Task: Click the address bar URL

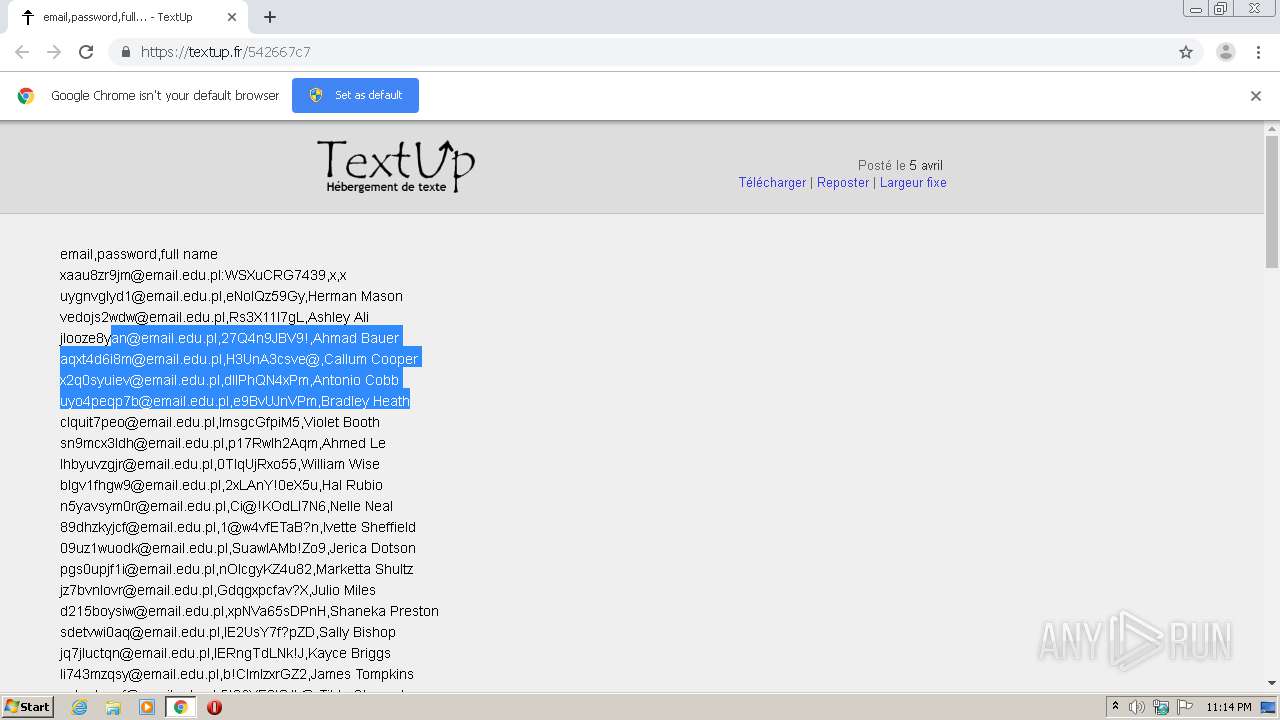Action: point(225,52)
